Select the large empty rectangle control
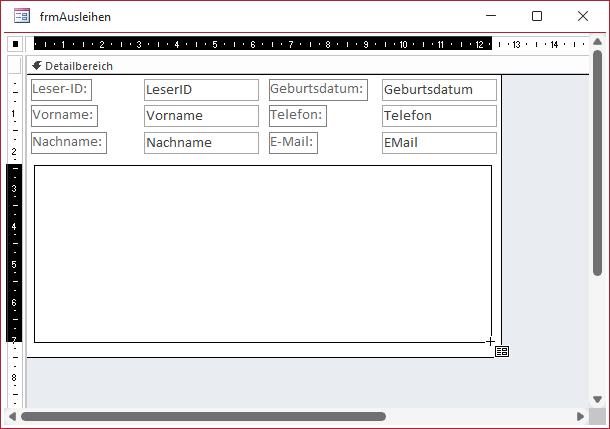This screenshot has height=429, width=610. tap(263, 254)
